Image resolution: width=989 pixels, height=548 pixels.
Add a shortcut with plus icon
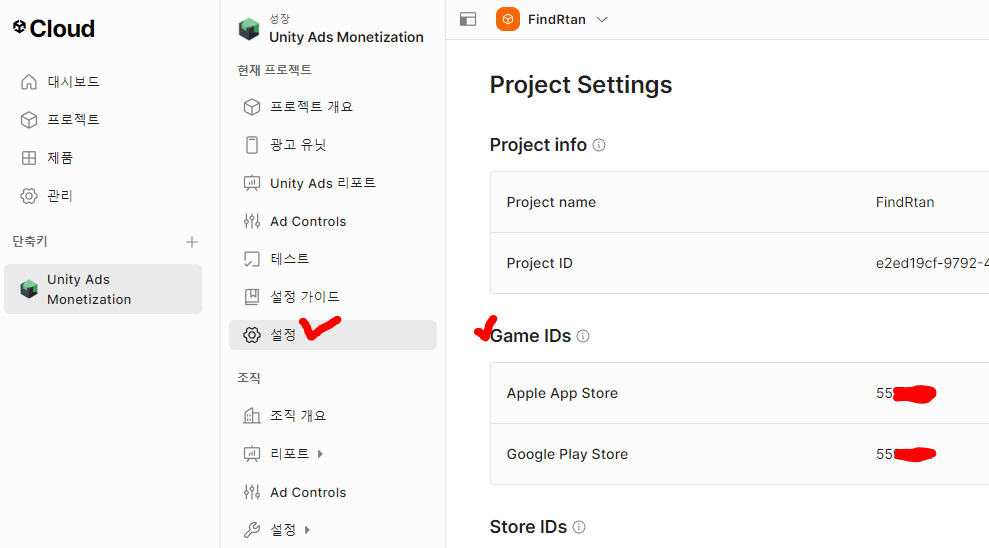[192, 242]
